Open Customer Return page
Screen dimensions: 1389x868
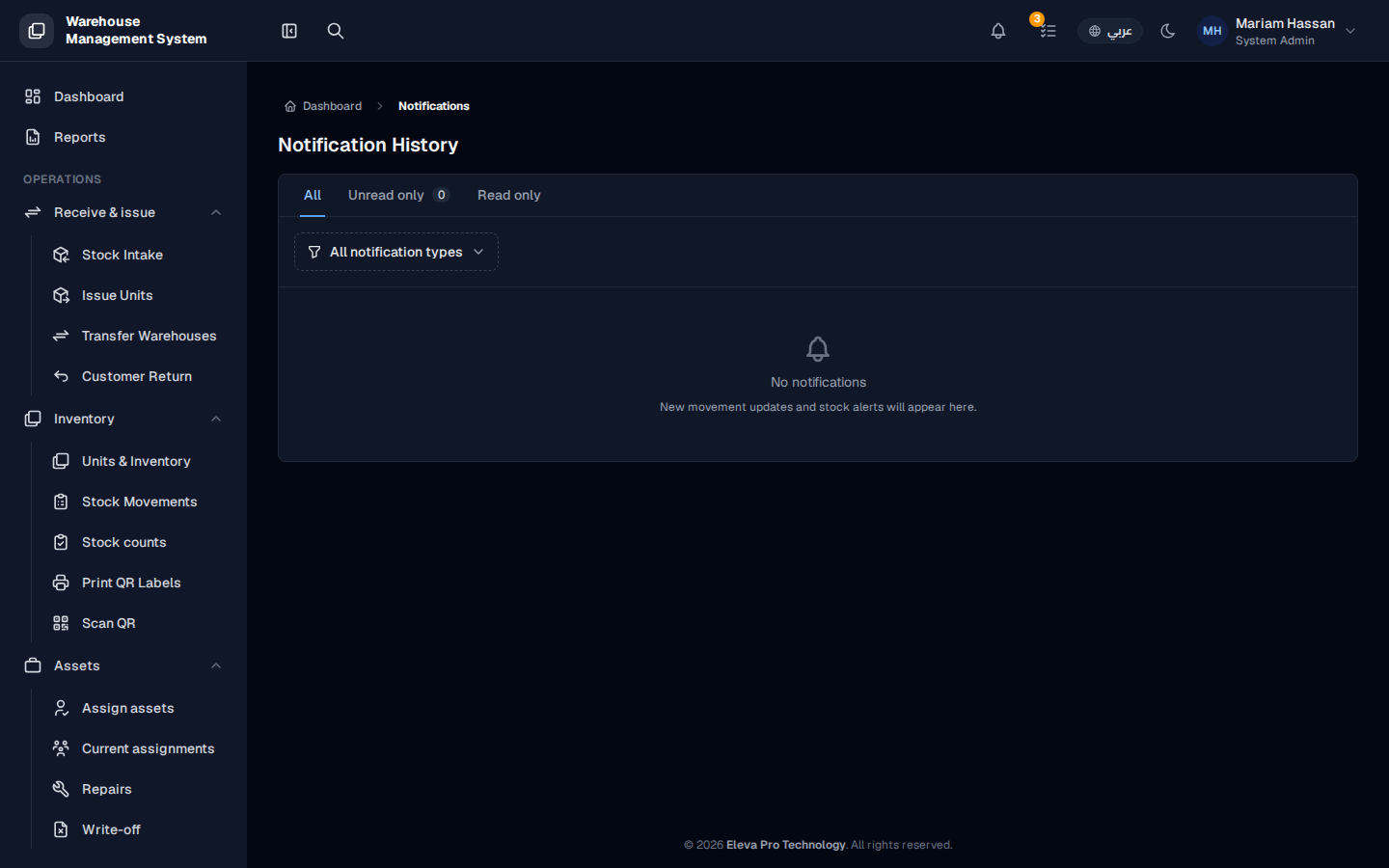tap(137, 376)
